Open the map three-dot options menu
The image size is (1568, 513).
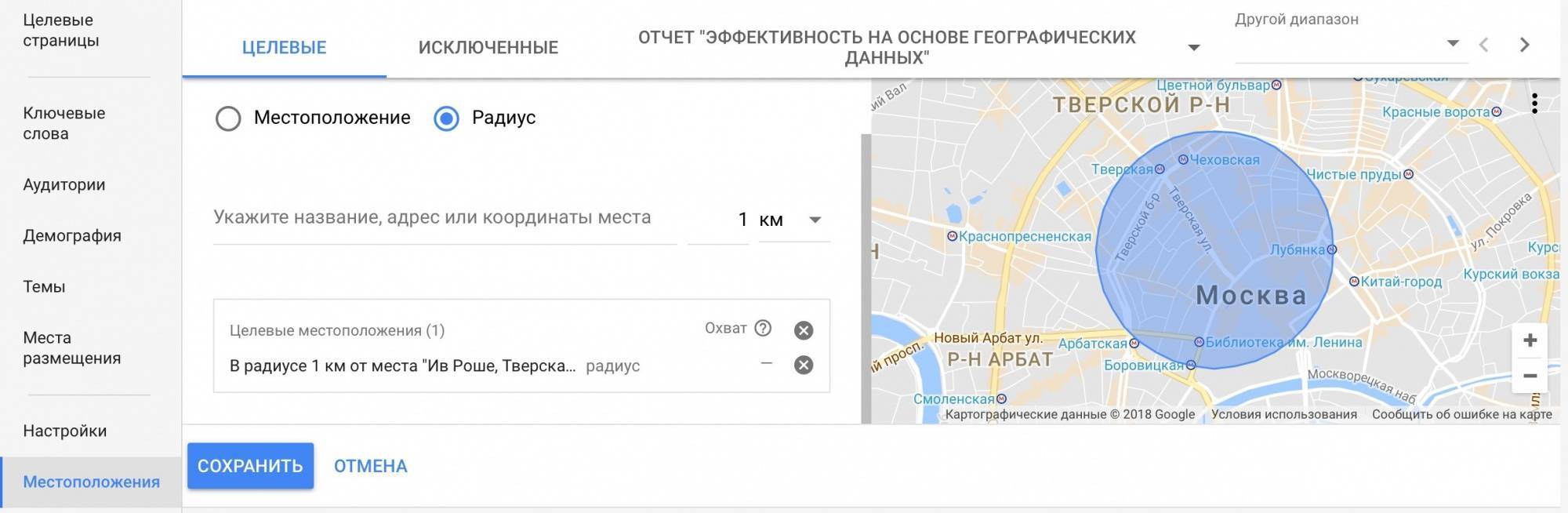pos(1534,103)
